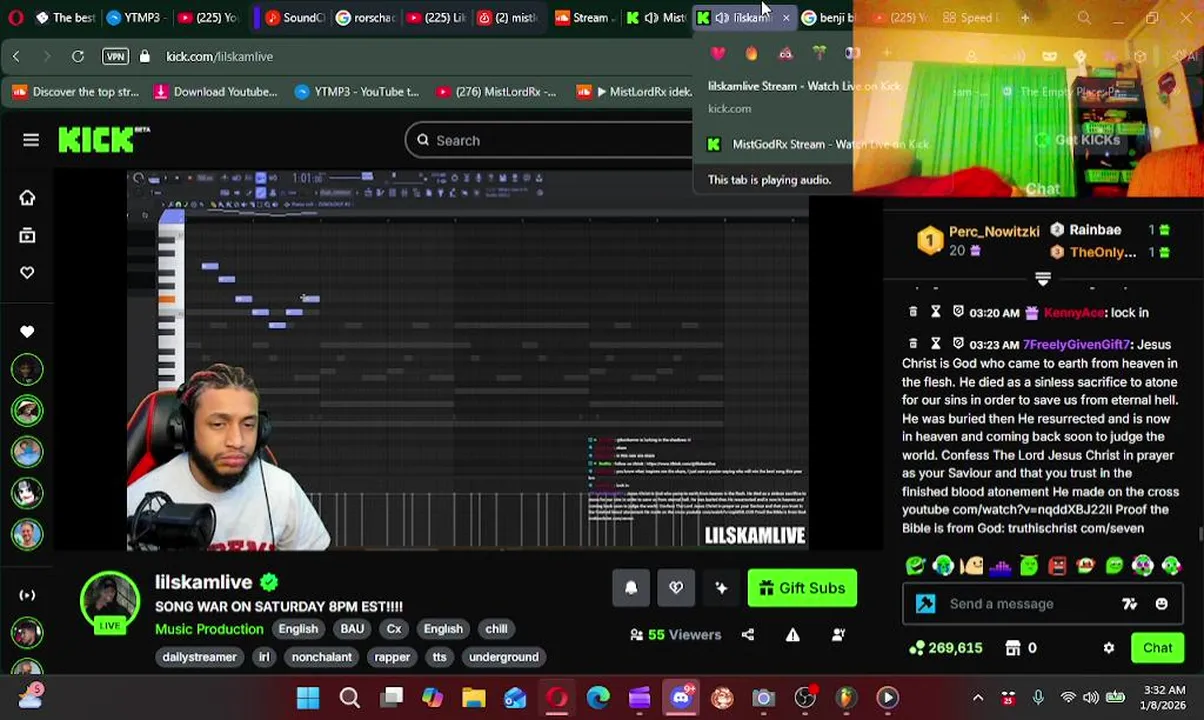Toggle stream notifications bell
This screenshot has height=720, width=1204.
[x=631, y=588]
